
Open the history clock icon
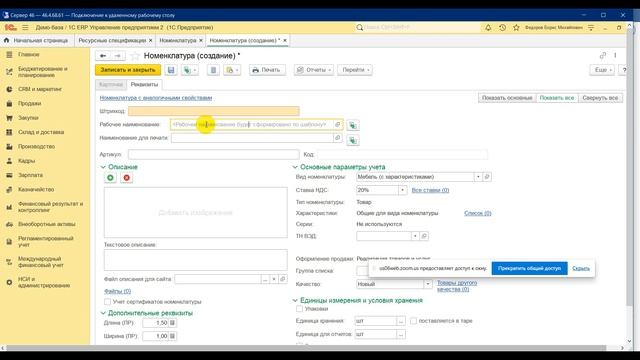[x=502, y=27]
